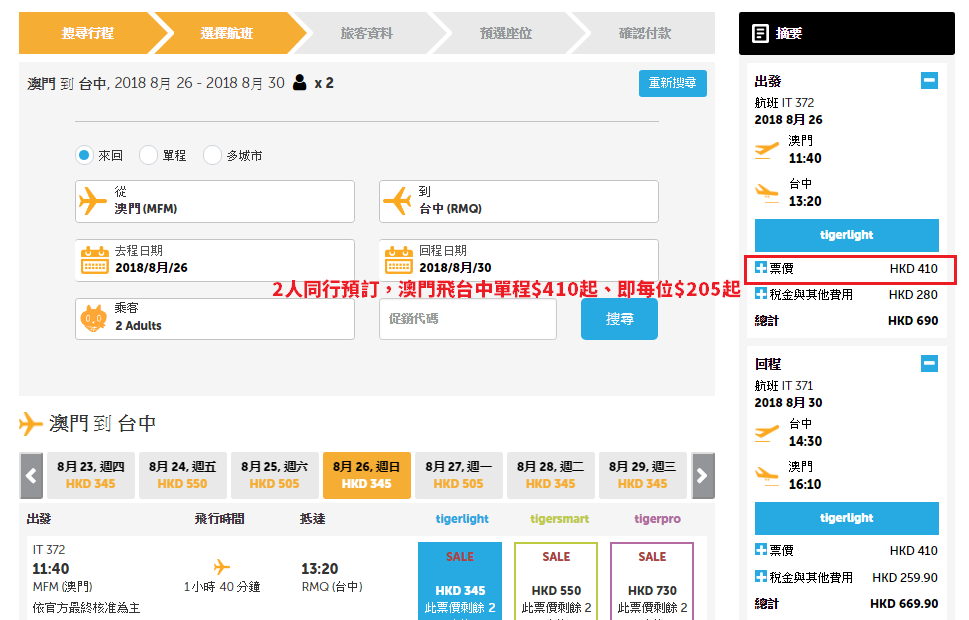
Task: Select the 多城市 multi-city radio button
Action: point(213,155)
